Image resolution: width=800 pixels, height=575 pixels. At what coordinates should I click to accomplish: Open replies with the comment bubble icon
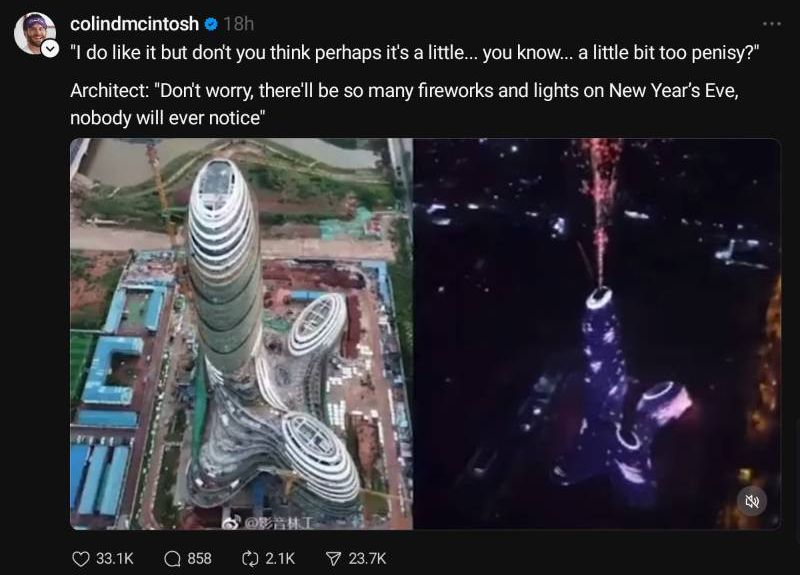point(172,558)
